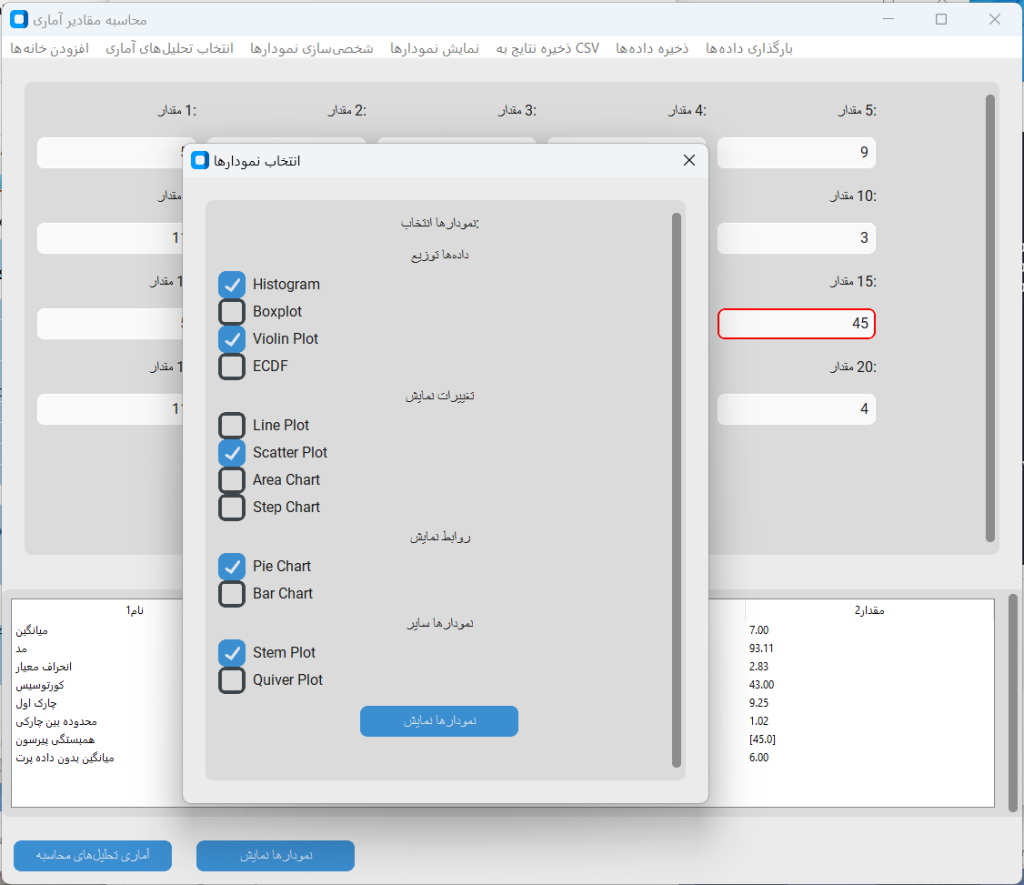Open the ذخیره نتایج به CSV menu
Screen dimensions: 1024x885
pos(547,48)
